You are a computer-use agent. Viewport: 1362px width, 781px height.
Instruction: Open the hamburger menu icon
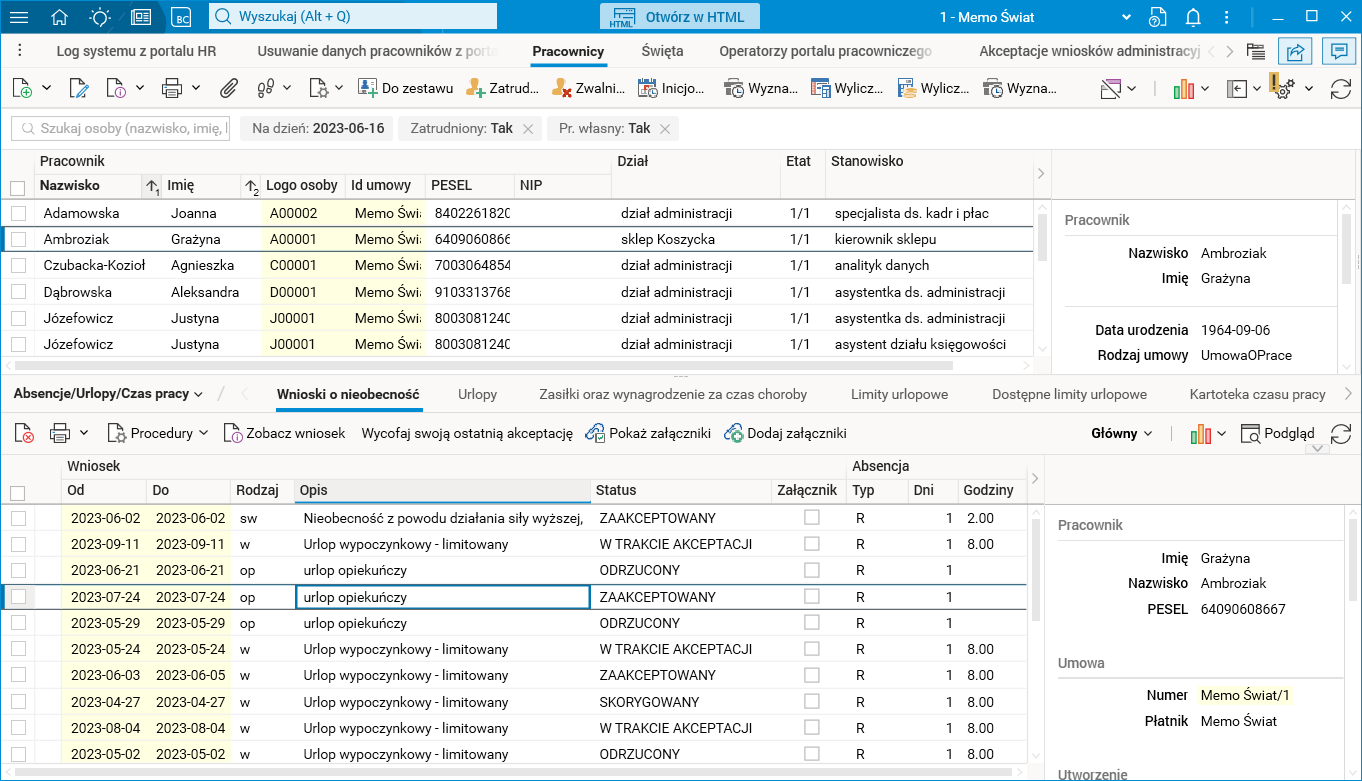click(x=19, y=17)
